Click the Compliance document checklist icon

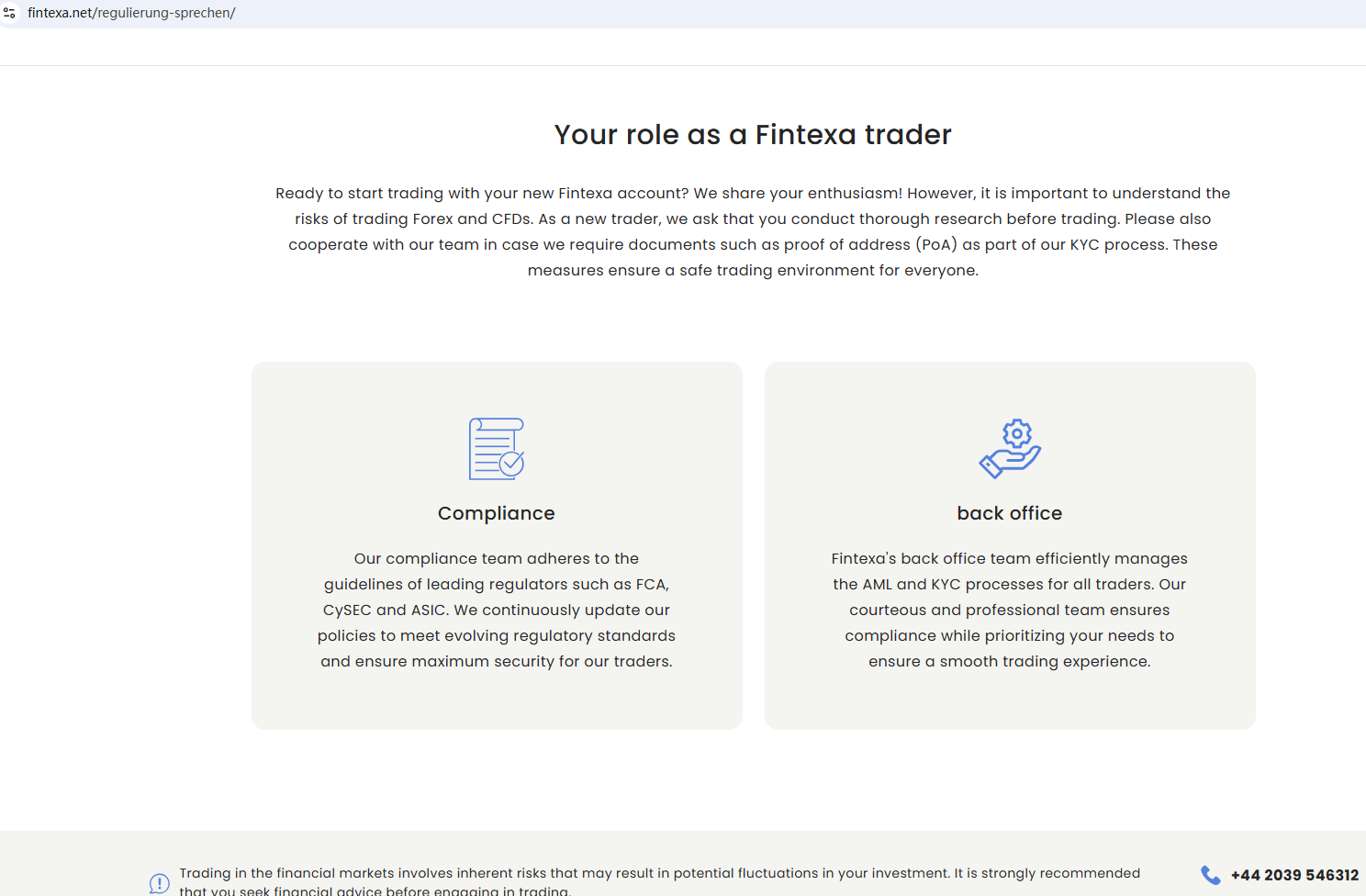tap(492, 447)
